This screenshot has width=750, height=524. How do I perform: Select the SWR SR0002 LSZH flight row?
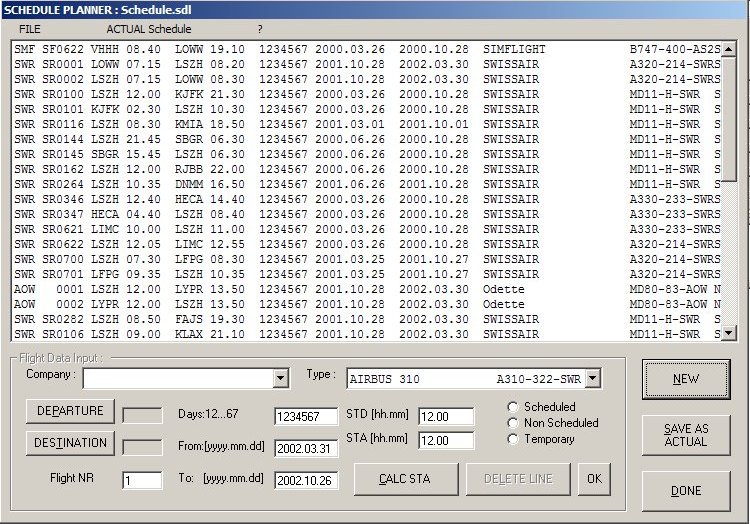coord(367,79)
